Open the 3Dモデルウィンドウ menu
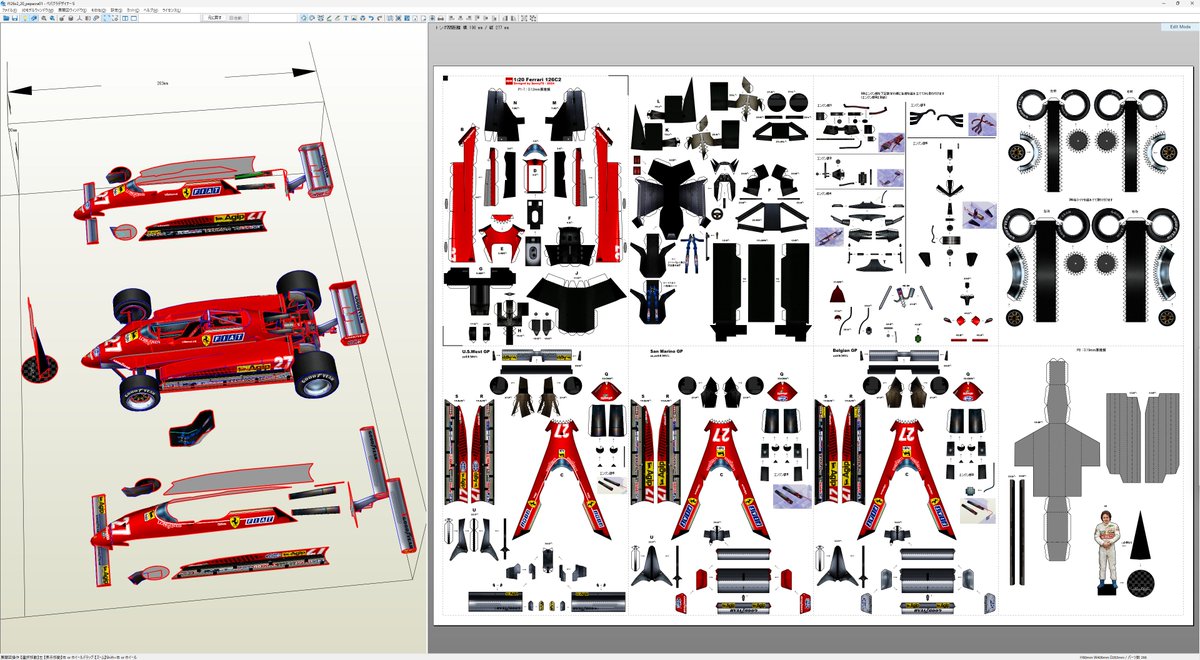This screenshot has width=1200, height=660. point(38,10)
